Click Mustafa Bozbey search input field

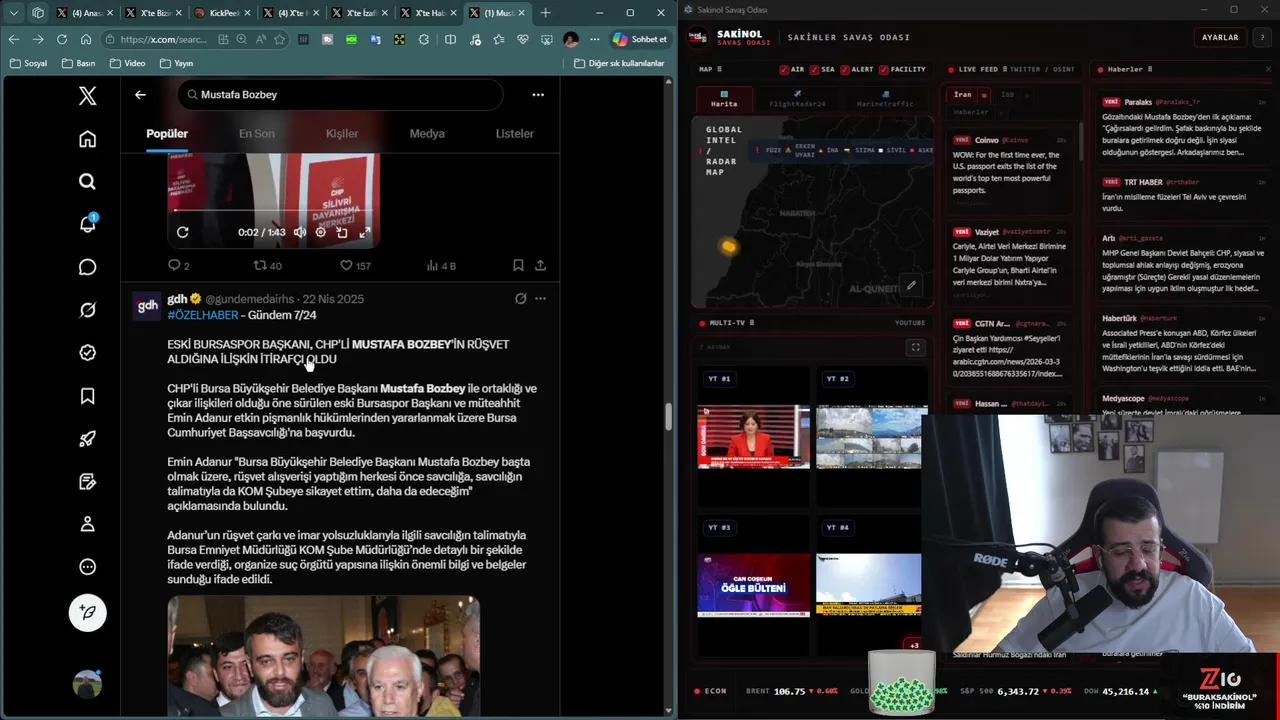pyautogui.click(x=341, y=95)
